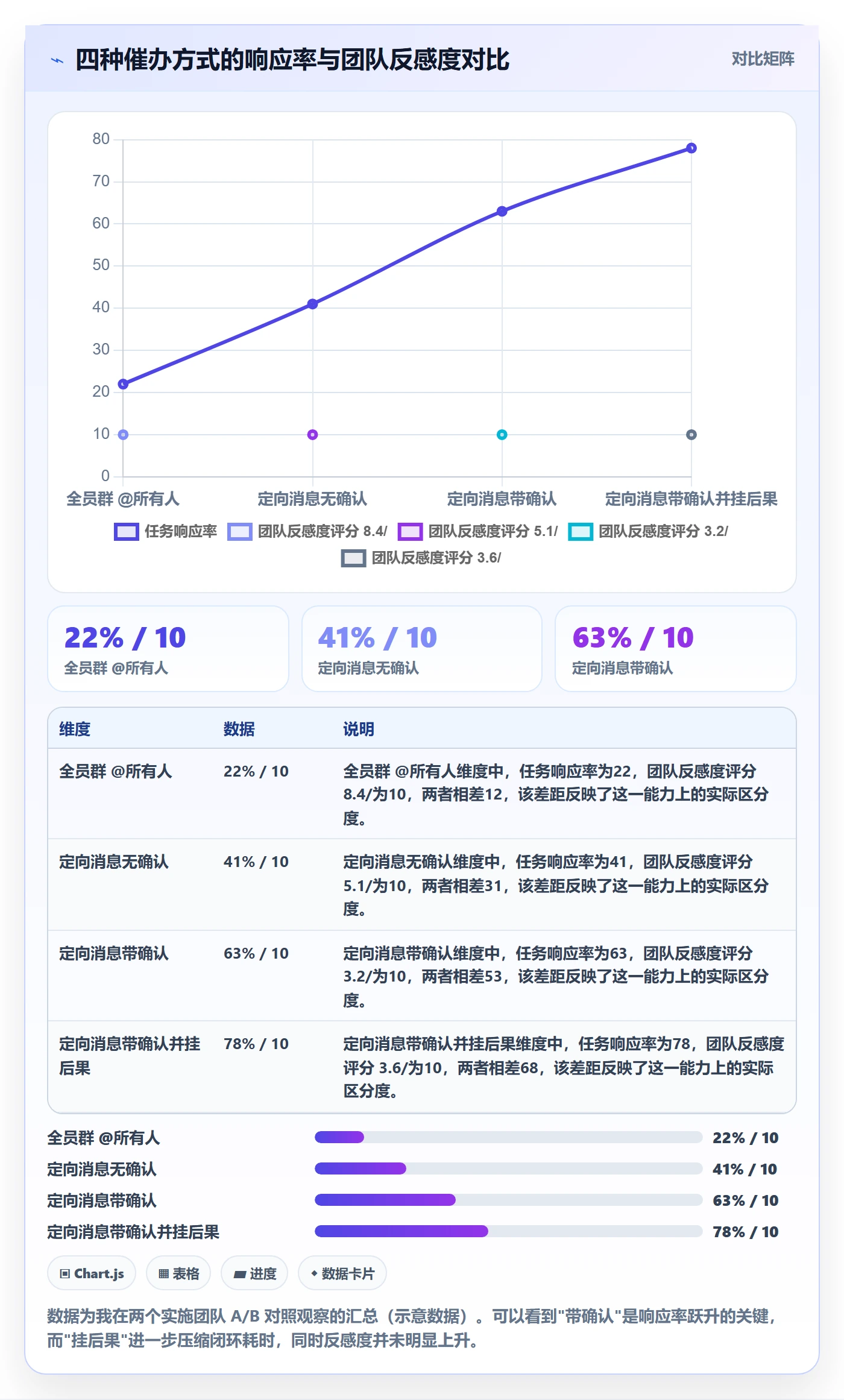Click the 任务响应率 legend color swatch
This screenshot has width=844, height=1400.
click(127, 532)
